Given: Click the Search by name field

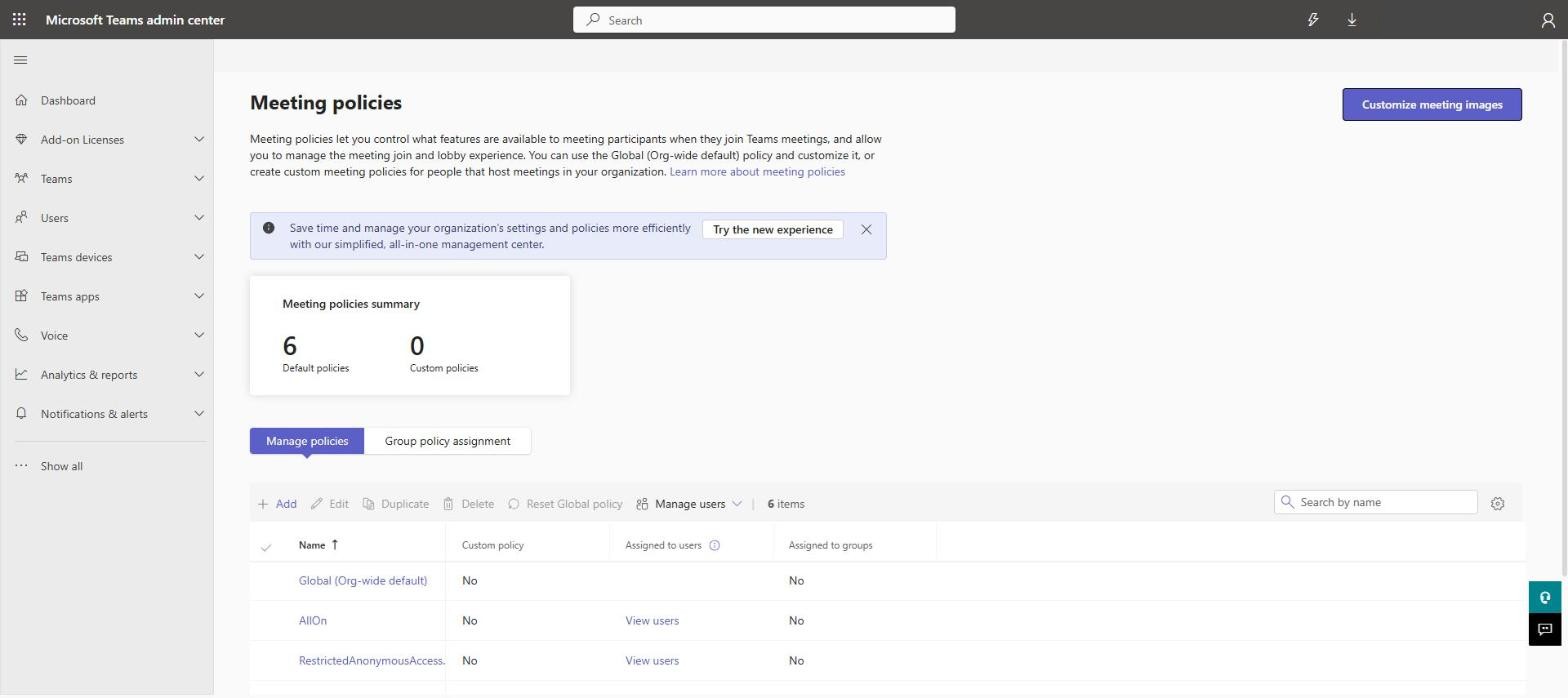Looking at the screenshot, I should coord(1376,502).
